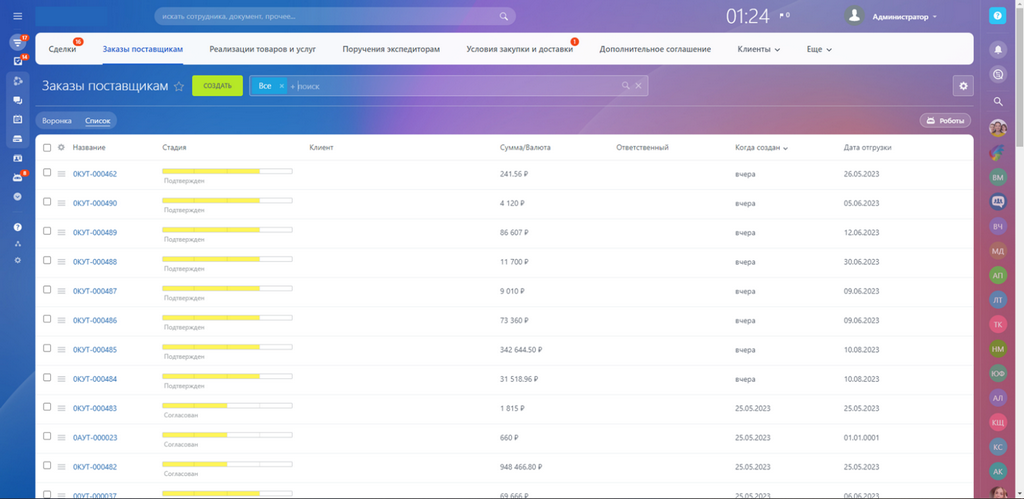Open Поручения экспедиторам tab

pyautogui.click(x=391, y=49)
